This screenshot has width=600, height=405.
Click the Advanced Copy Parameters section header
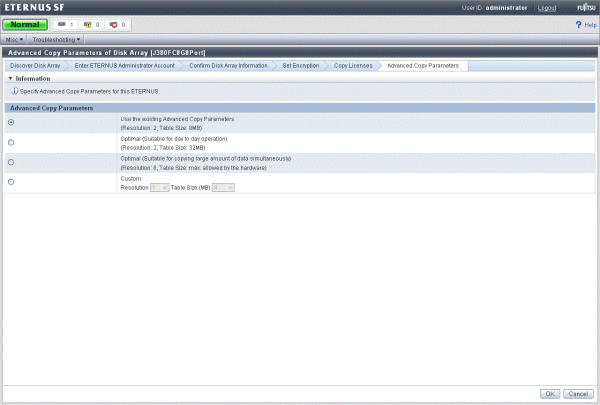click(x=300, y=108)
